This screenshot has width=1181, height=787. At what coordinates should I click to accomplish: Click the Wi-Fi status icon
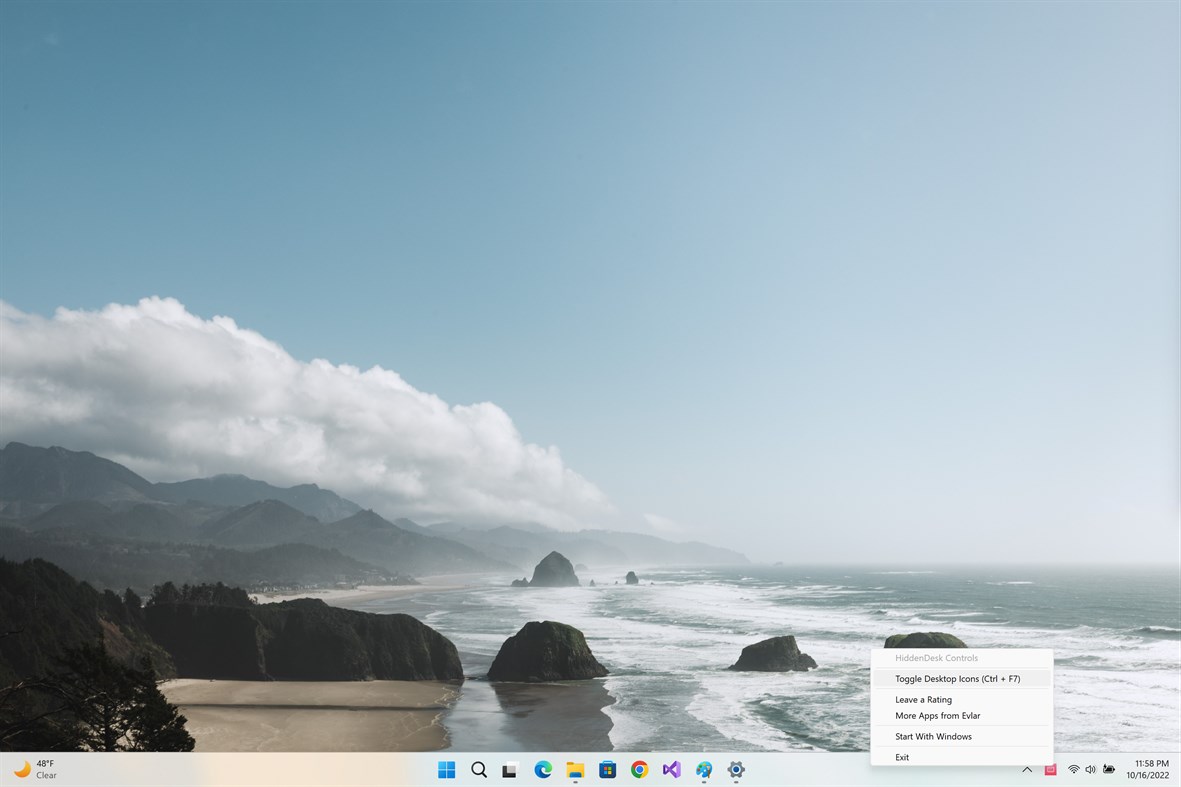1073,770
